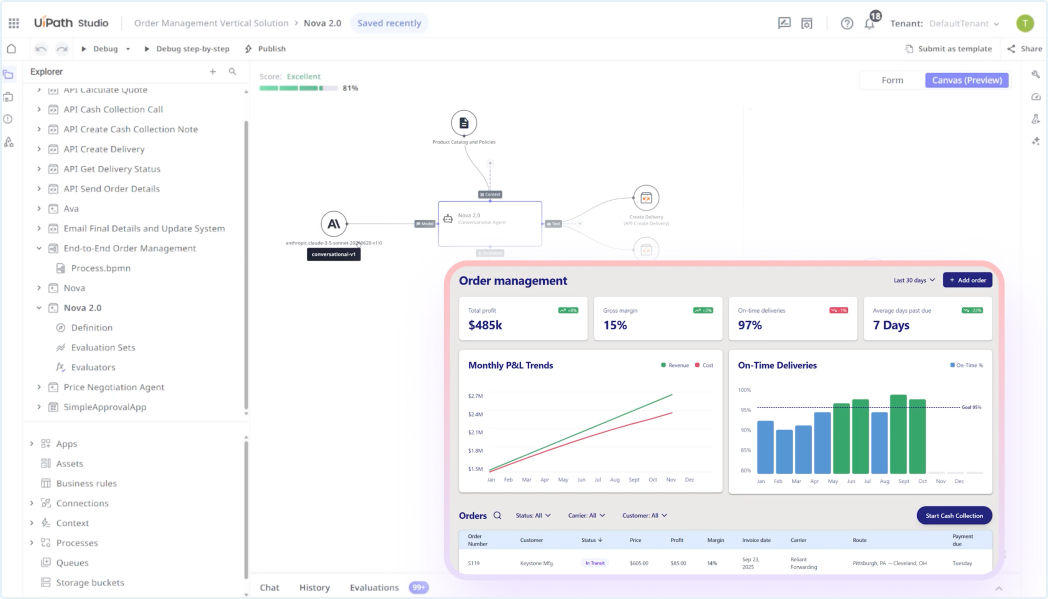Open the Status: All filter
This screenshot has width=1048, height=599.
coord(533,515)
